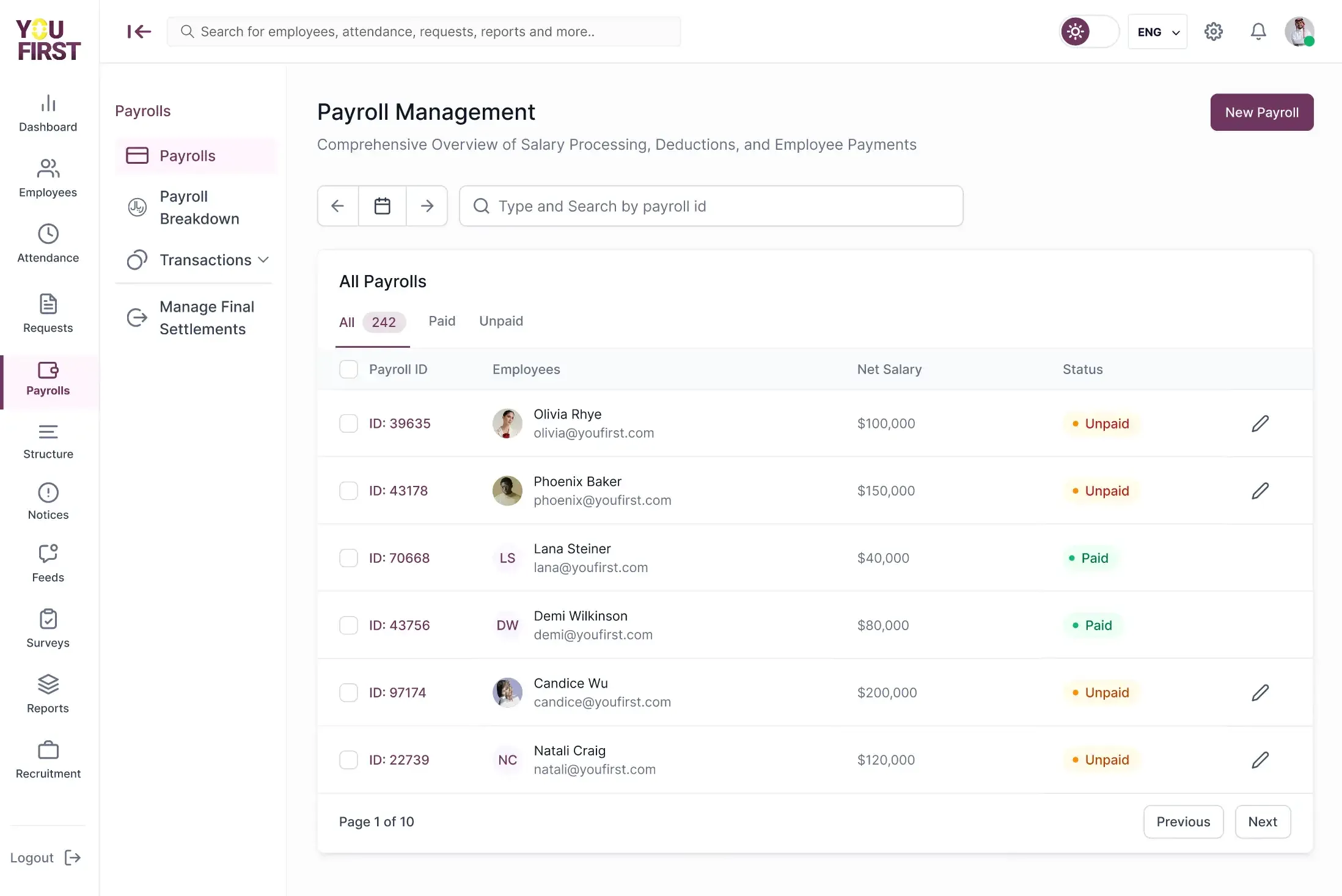This screenshot has width=1342, height=896.
Task: Click ID: 43756 payroll identifier
Action: click(399, 625)
